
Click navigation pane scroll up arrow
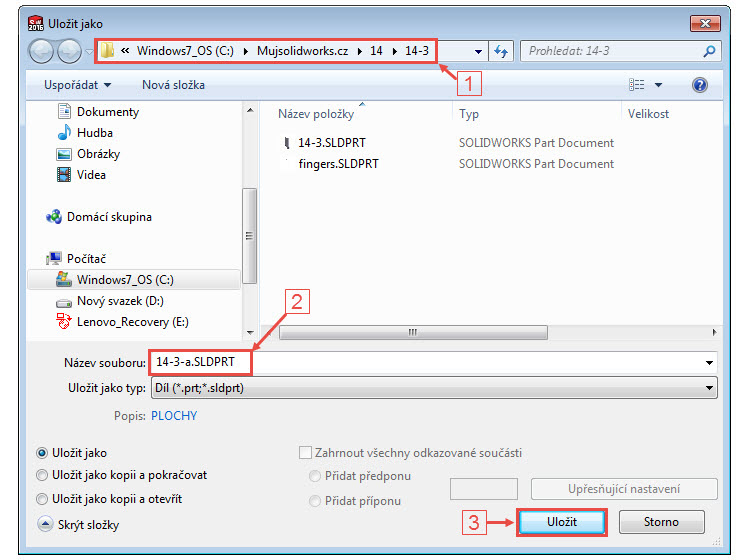click(x=250, y=110)
